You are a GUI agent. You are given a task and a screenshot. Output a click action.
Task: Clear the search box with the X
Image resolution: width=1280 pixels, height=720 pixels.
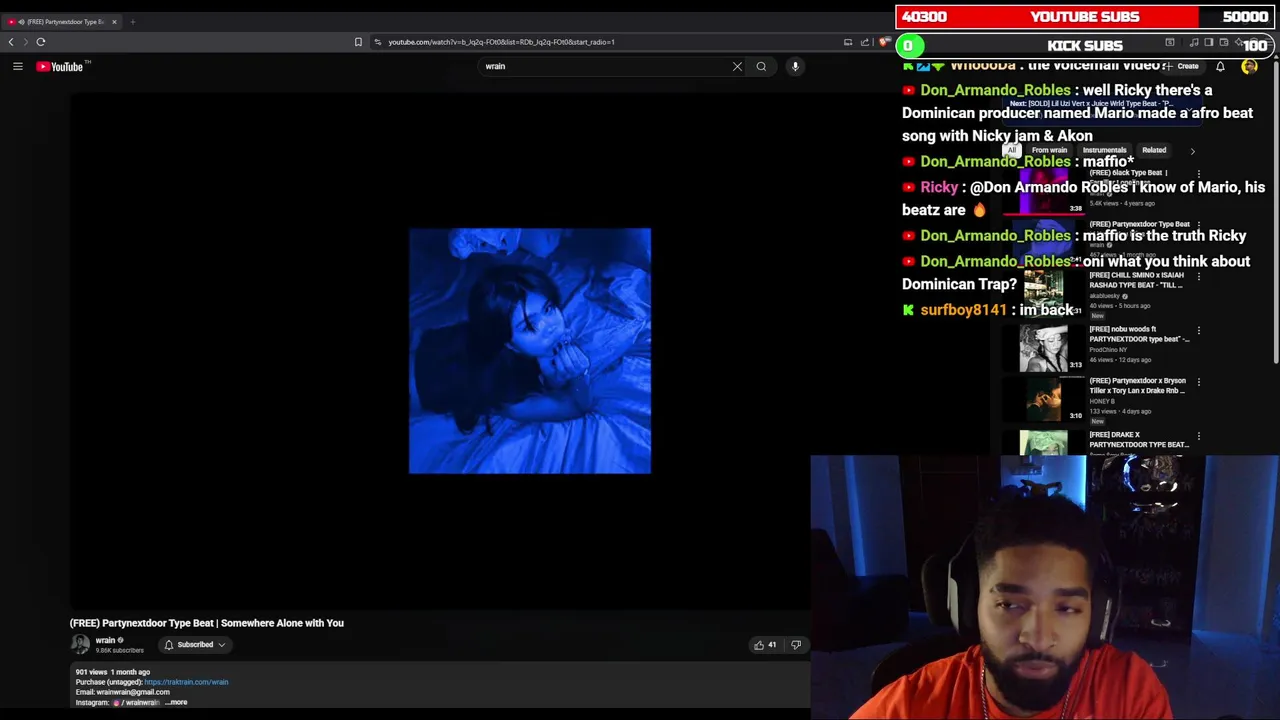[737, 66]
